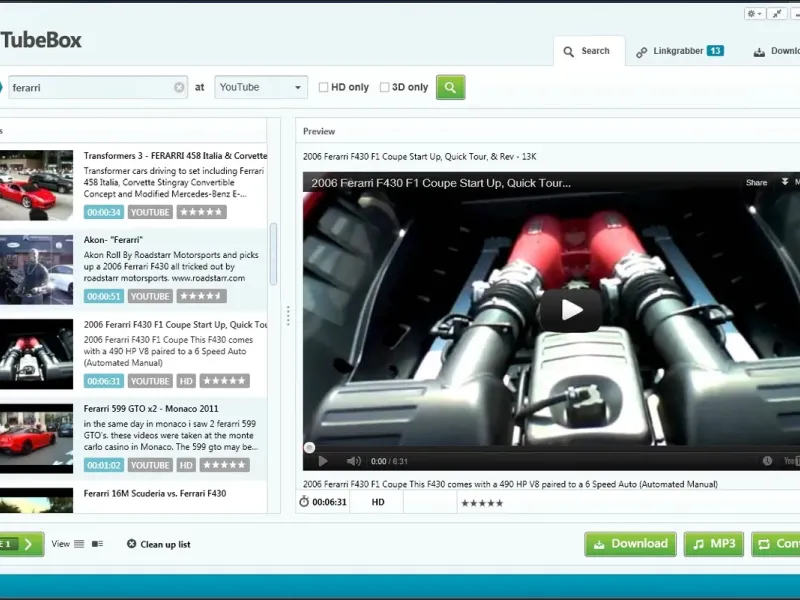Click the results list scrollbar thumb
The image size is (800, 600).
click(x=273, y=254)
